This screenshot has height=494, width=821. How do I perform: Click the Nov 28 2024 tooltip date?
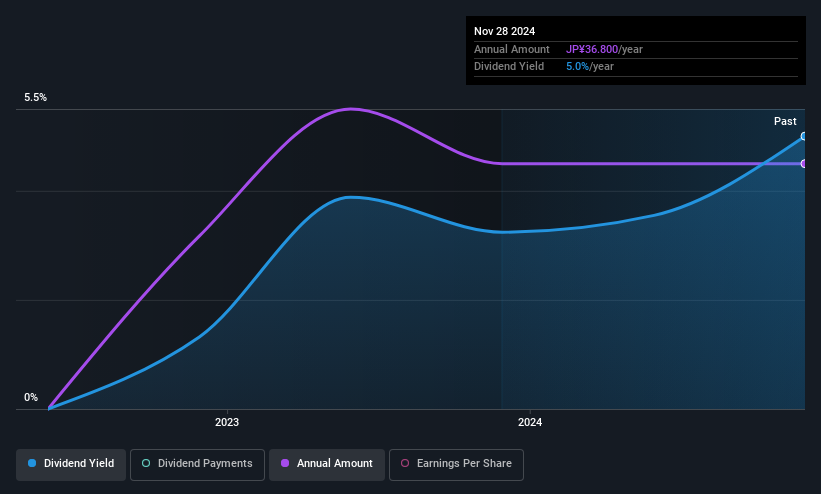click(x=504, y=31)
